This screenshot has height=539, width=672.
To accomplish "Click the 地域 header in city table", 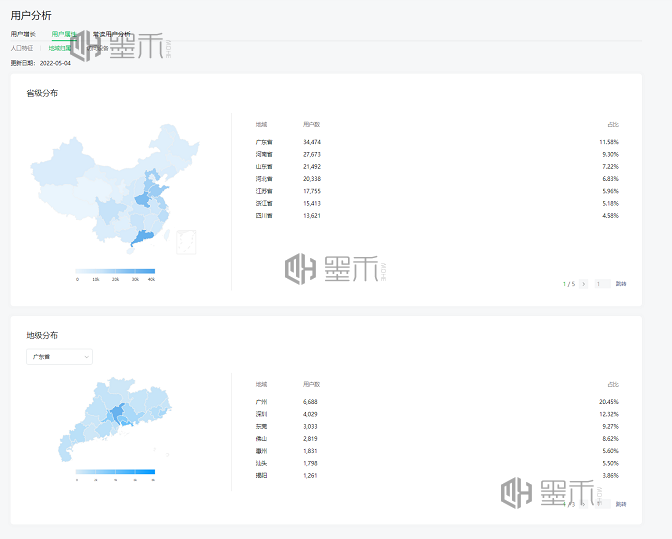I will coord(261,384).
